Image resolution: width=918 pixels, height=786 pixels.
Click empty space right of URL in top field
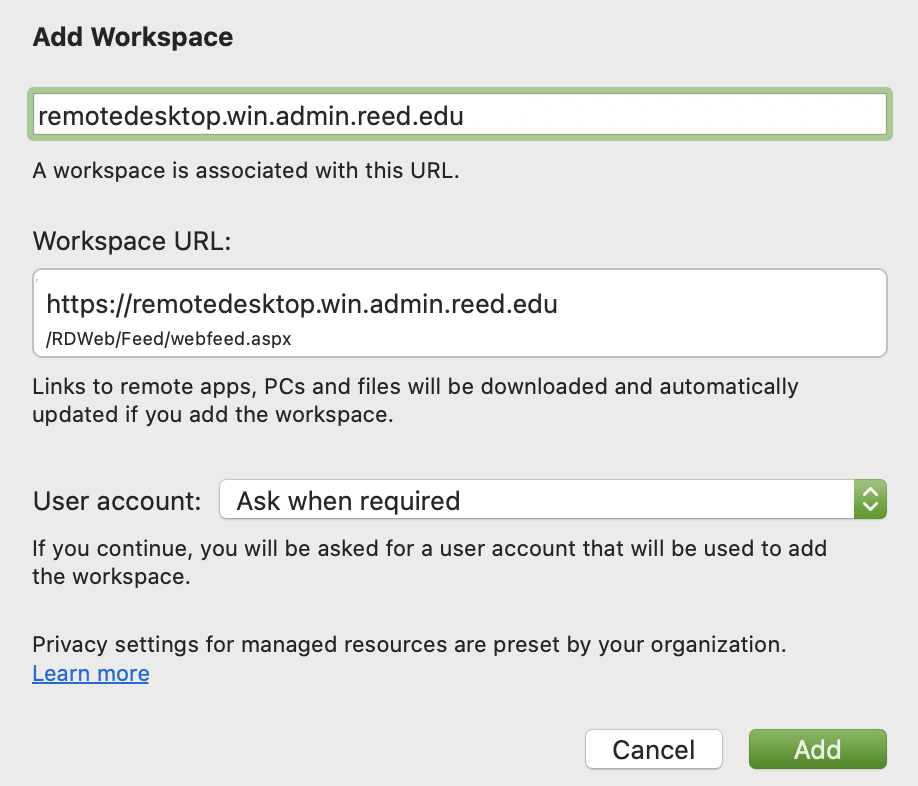coord(680,116)
